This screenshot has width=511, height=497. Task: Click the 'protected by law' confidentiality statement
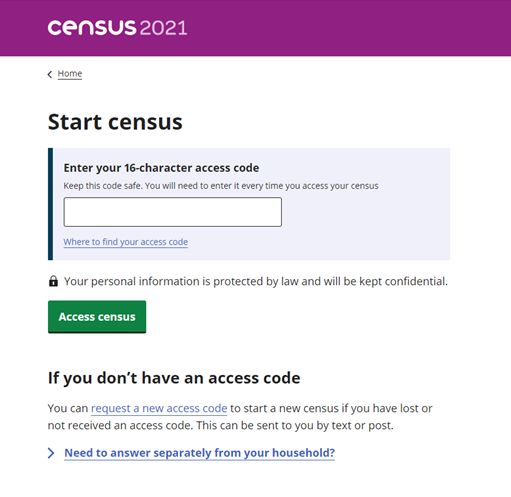tap(256, 281)
